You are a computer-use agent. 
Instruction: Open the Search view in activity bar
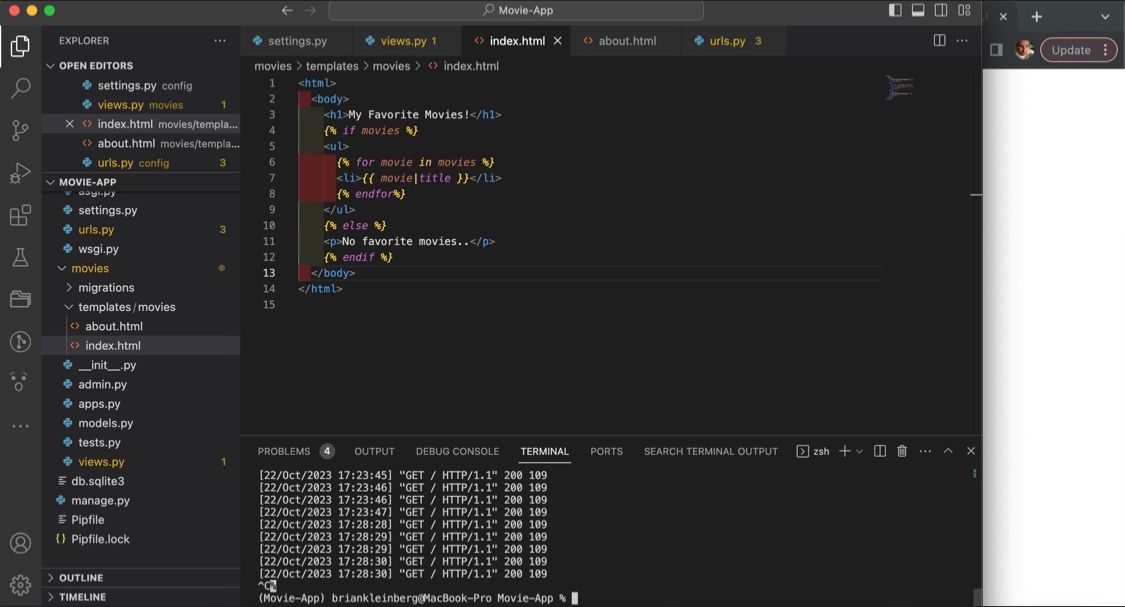(x=20, y=88)
